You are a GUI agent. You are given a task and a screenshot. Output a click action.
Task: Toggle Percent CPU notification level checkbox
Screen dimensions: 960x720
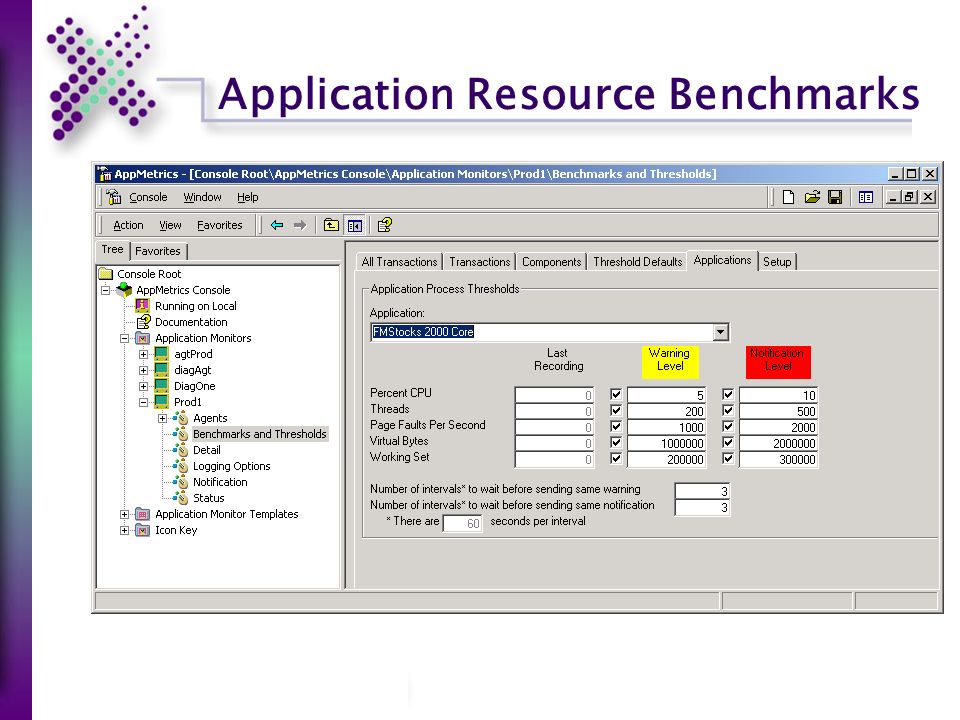click(728, 394)
